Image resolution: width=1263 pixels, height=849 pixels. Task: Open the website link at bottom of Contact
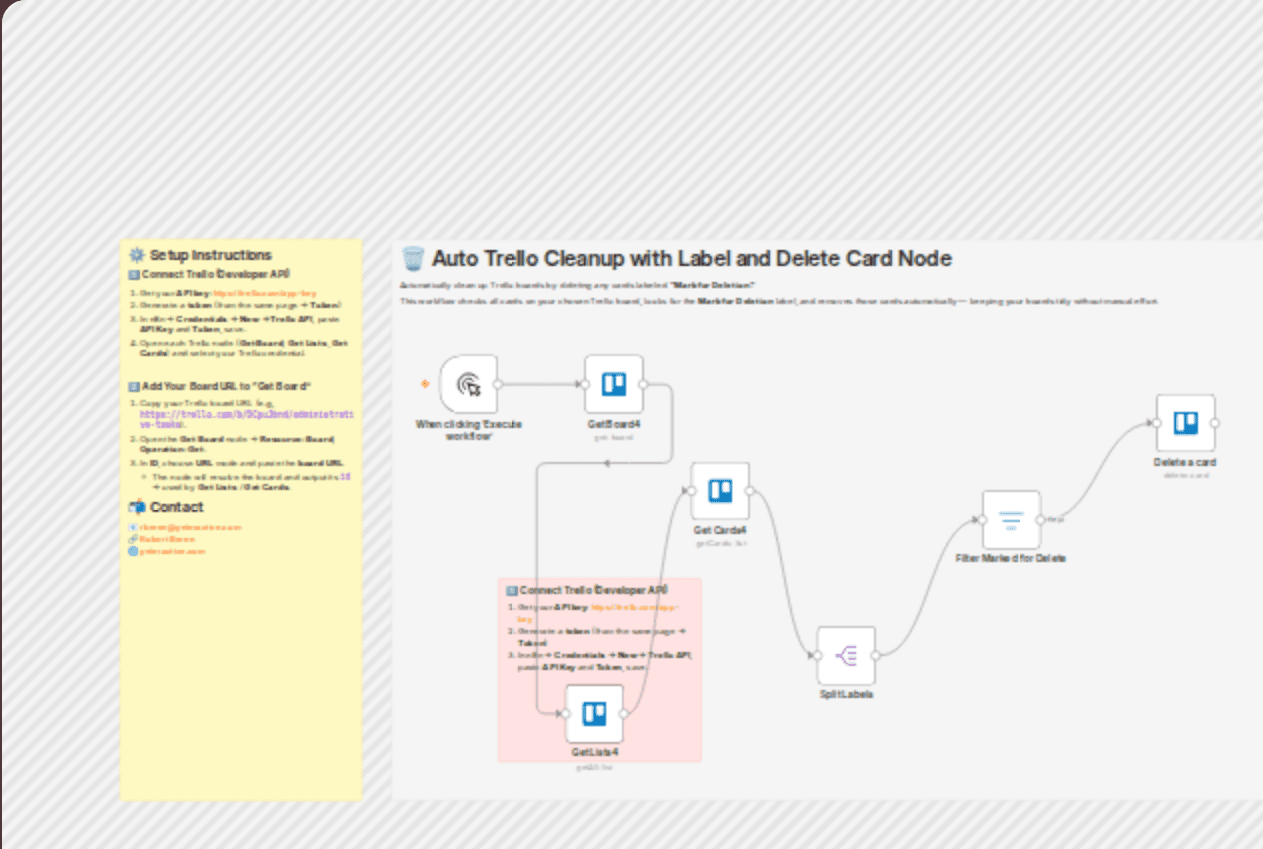tap(172, 551)
